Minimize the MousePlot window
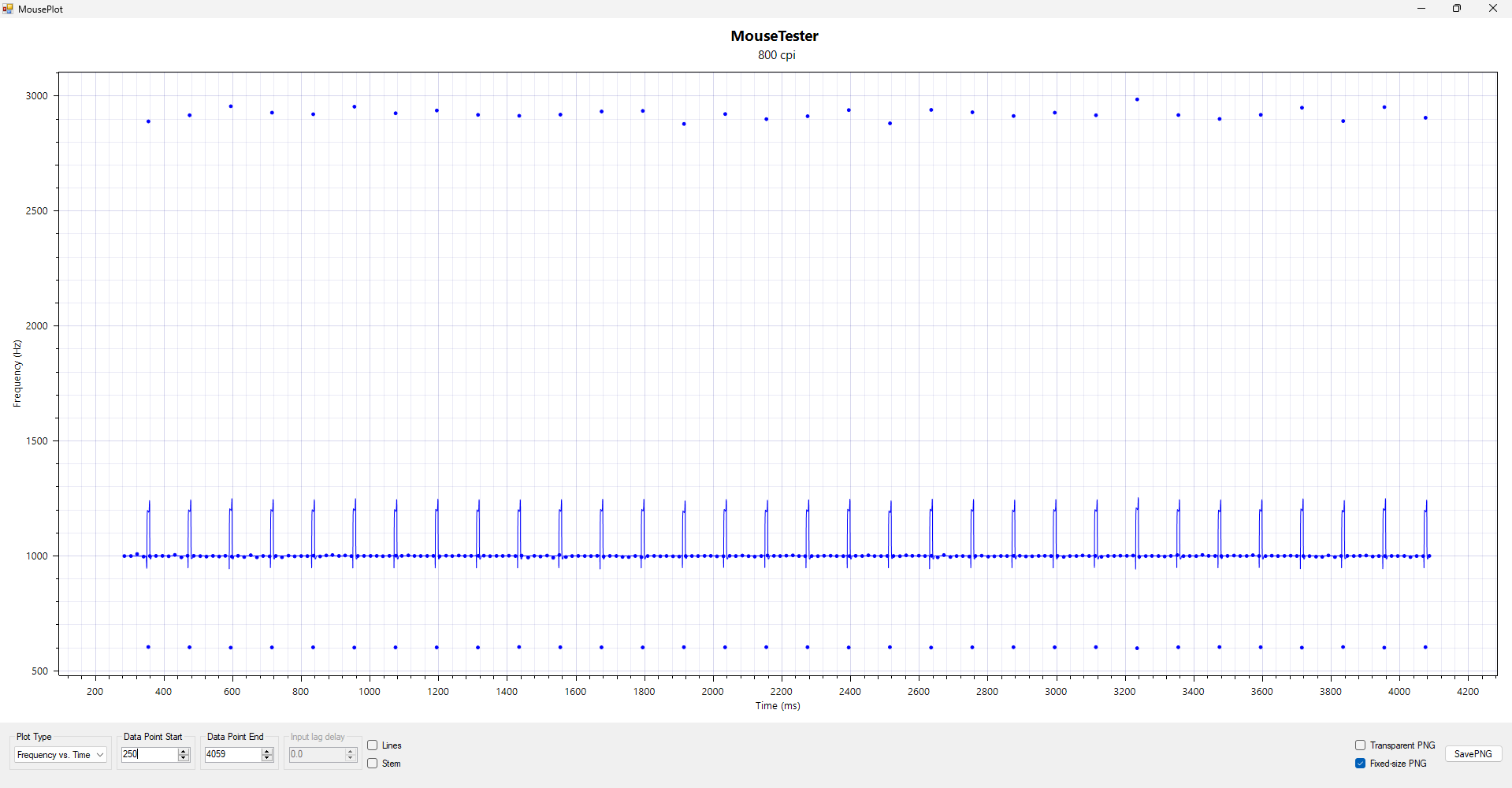 (x=1421, y=9)
